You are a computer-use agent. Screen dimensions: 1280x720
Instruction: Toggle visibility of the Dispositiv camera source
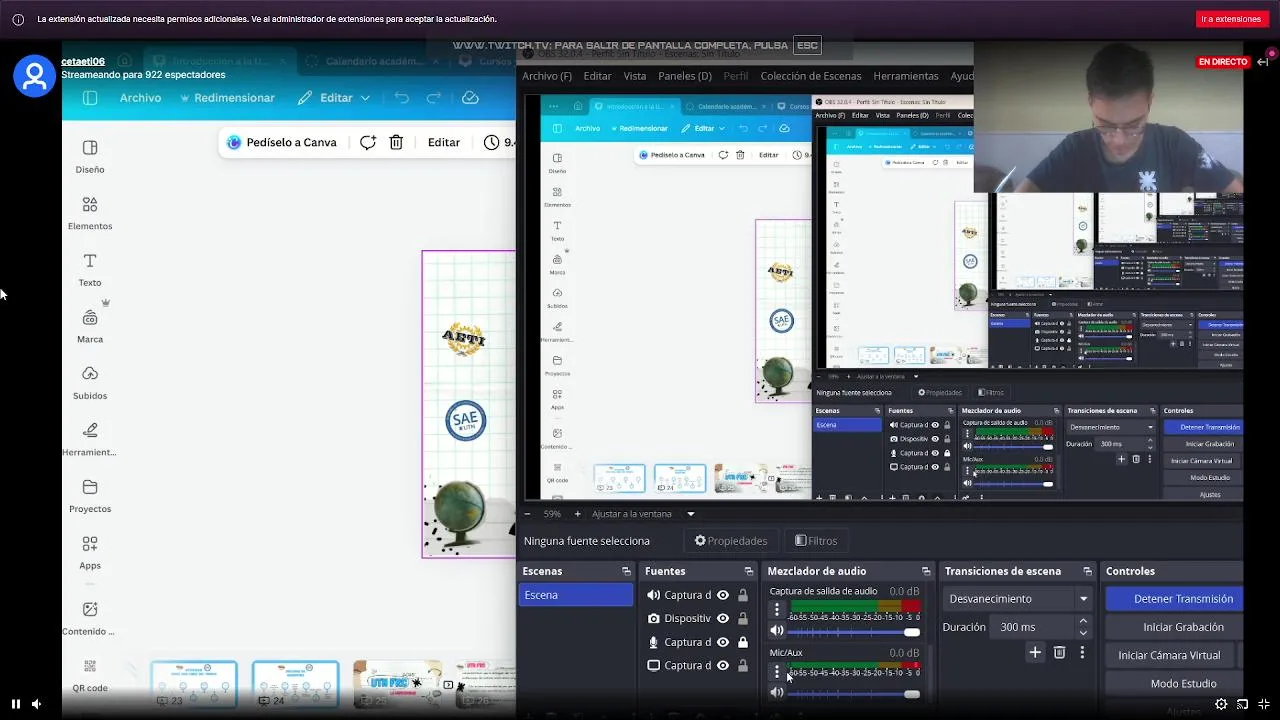pos(723,619)
